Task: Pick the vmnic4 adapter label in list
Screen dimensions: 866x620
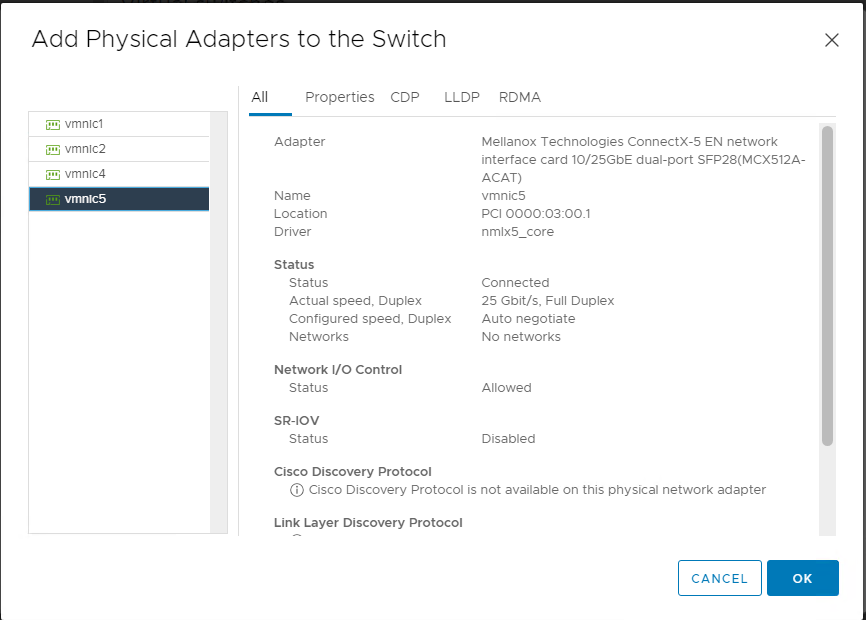Action: click(85, 174)
